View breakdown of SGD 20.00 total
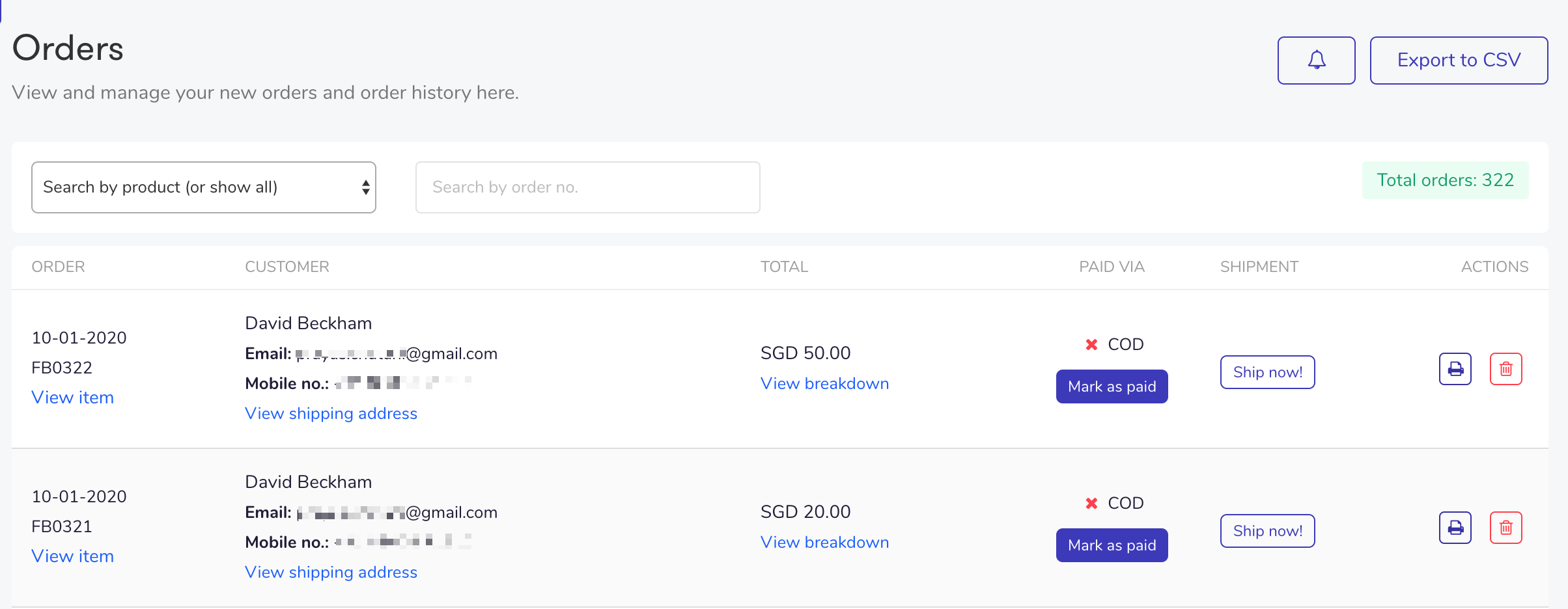 [x=825, y=543]
